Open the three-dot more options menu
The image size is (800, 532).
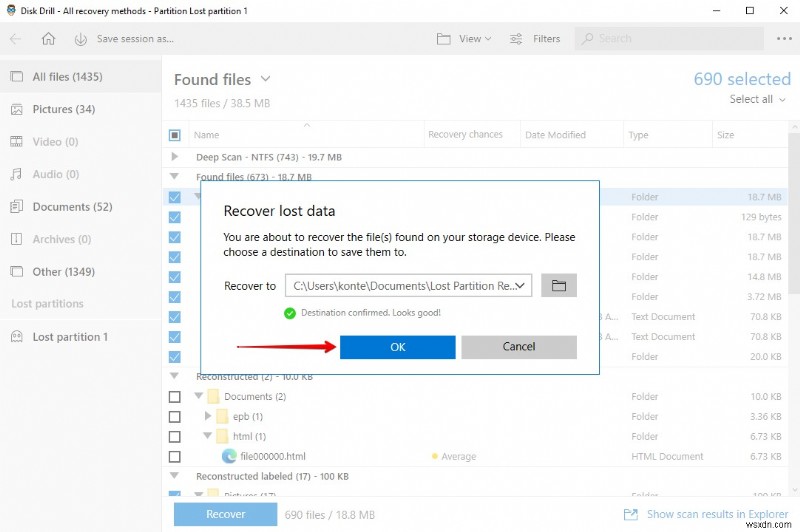(783, 39)
